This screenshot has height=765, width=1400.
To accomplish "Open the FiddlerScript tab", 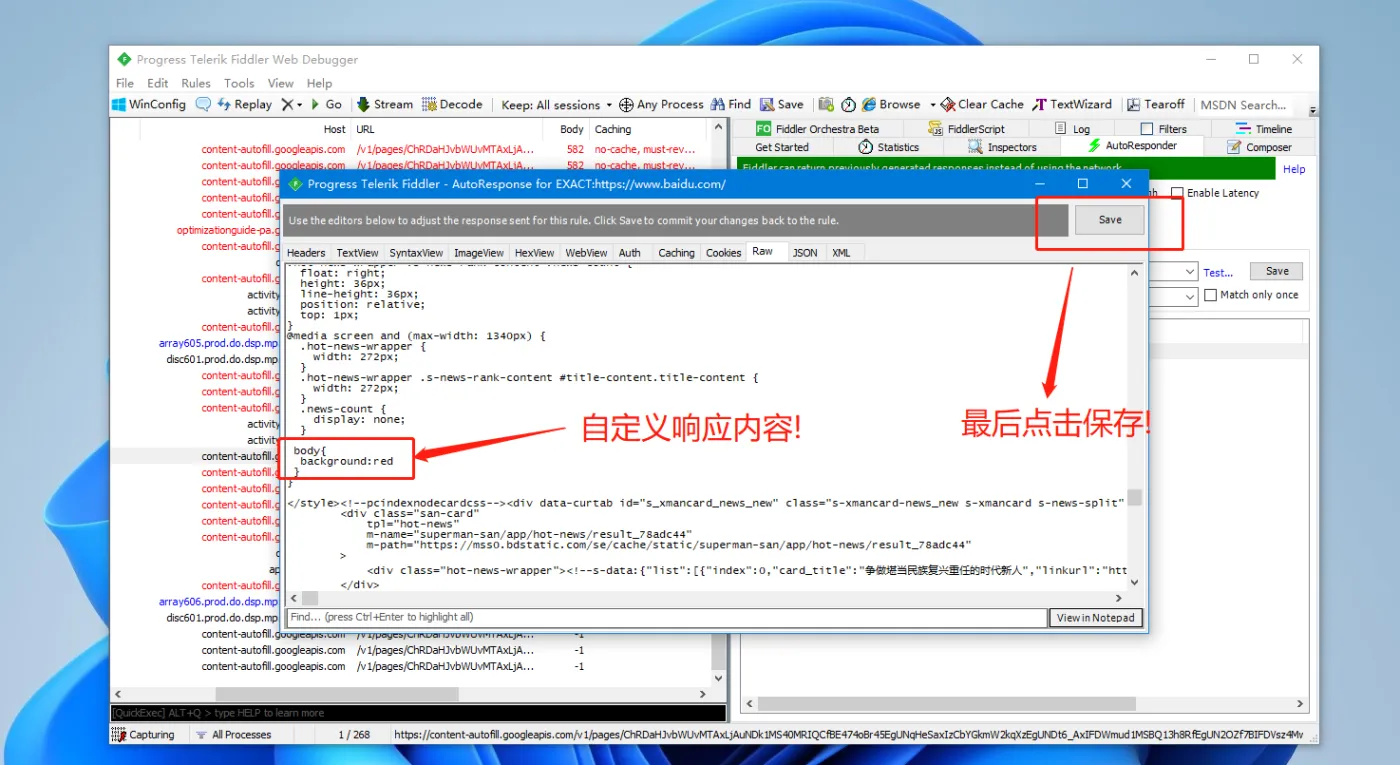I will click(966, 129).
